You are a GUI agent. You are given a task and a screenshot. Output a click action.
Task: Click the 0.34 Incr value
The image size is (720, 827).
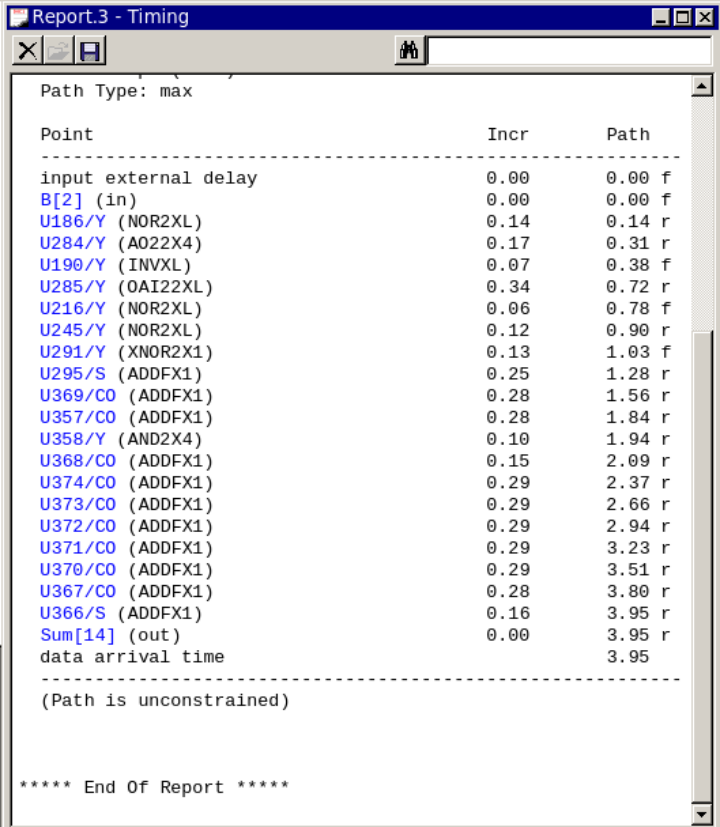(x=508, y=287)
